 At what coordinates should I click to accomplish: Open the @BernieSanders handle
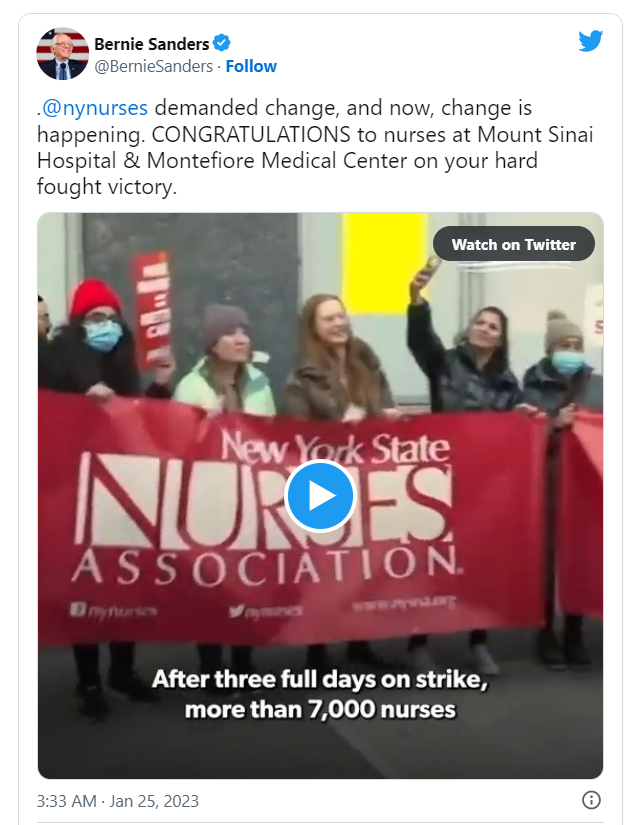click(154, 66)
